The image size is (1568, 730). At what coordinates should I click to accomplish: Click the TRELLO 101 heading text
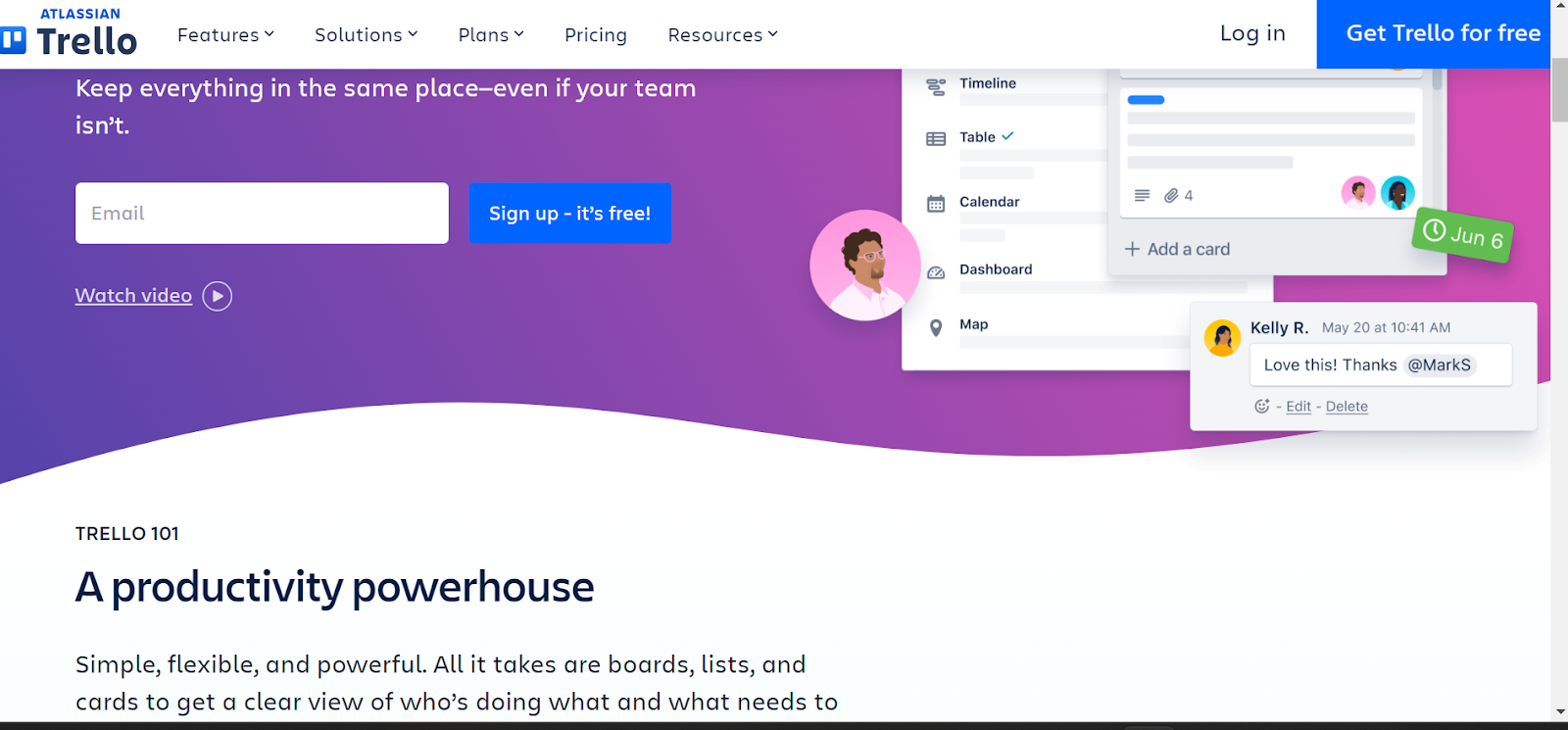[x=127, y=534]
